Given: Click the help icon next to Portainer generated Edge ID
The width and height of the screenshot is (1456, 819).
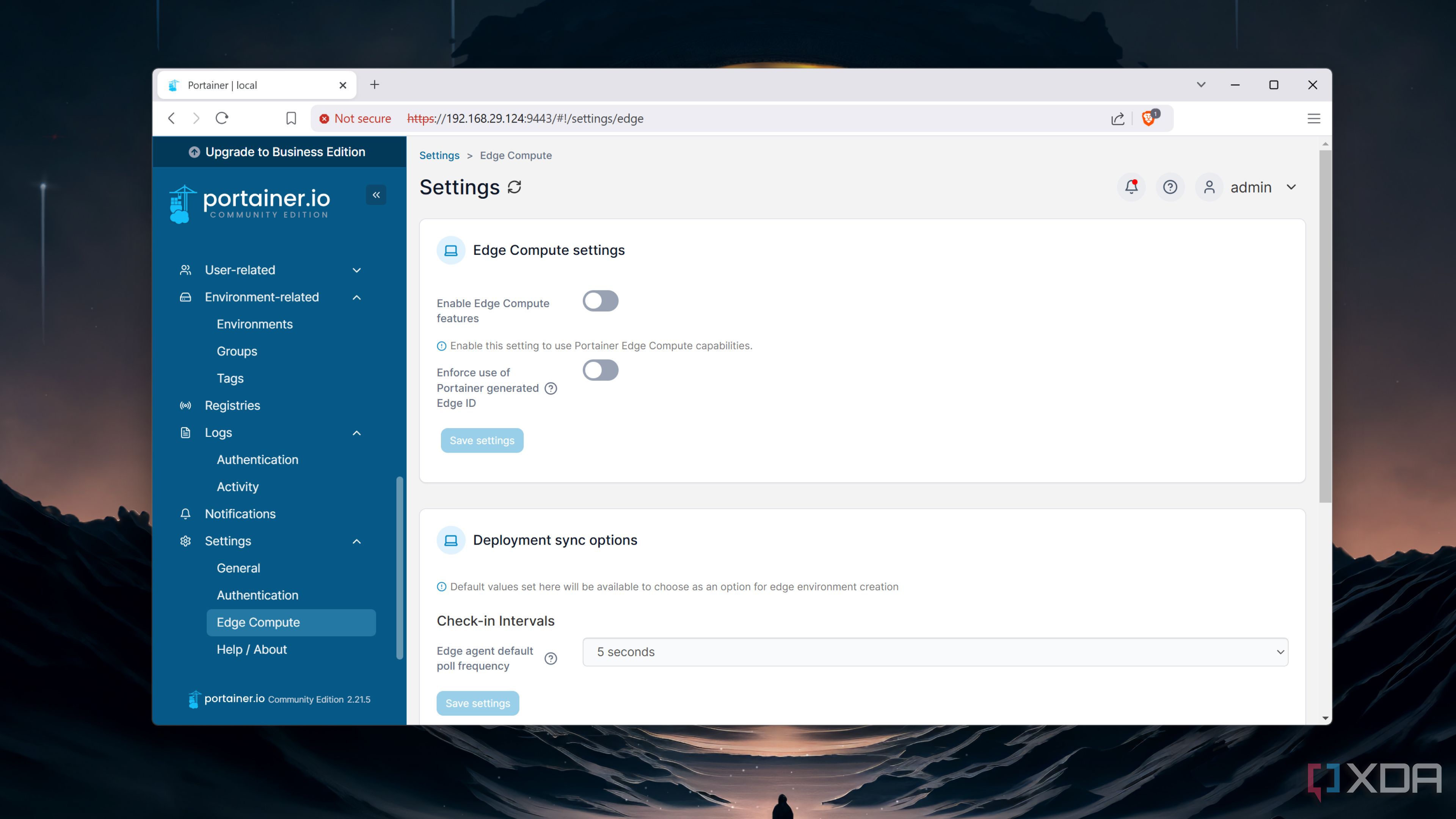Looking at the screenshot, I should 551,388.
